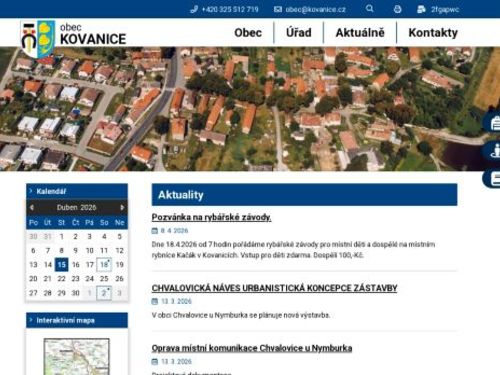Open the Interaktivní mapa panel header
Viewport: 500px width, 375px height.
pos(77,320)
